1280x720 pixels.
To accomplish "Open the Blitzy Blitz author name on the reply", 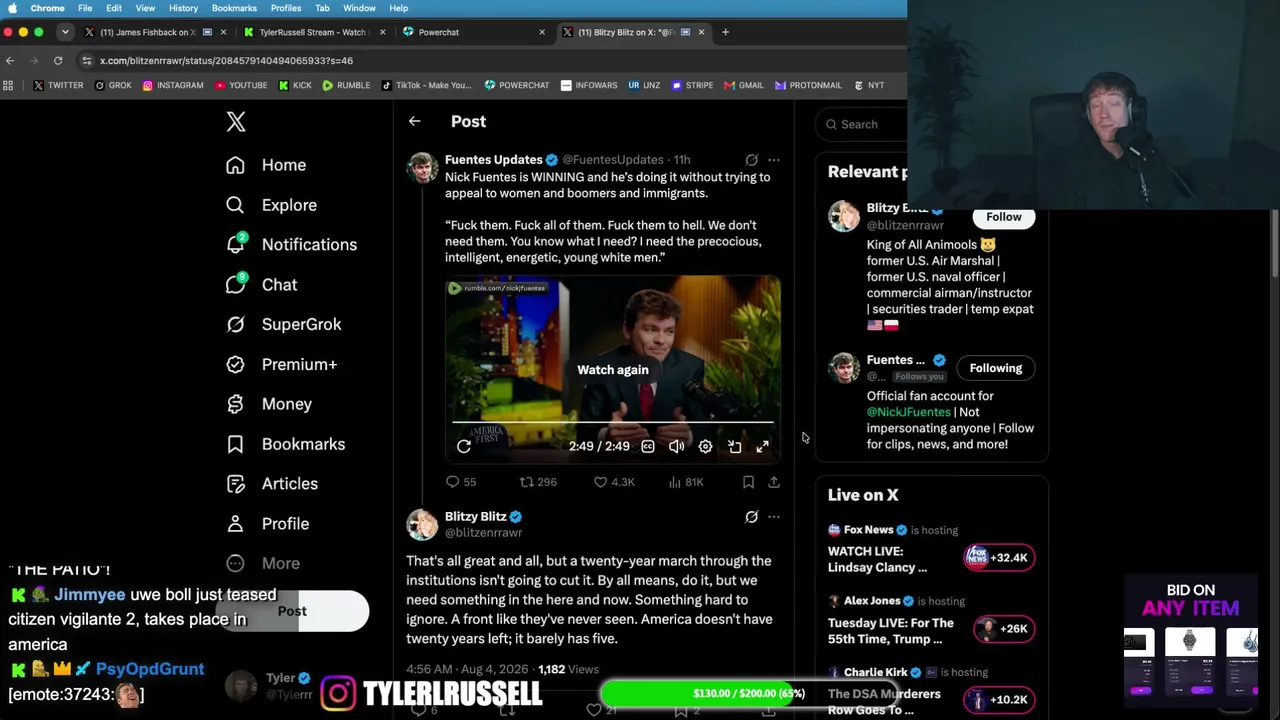I will 476,517.
